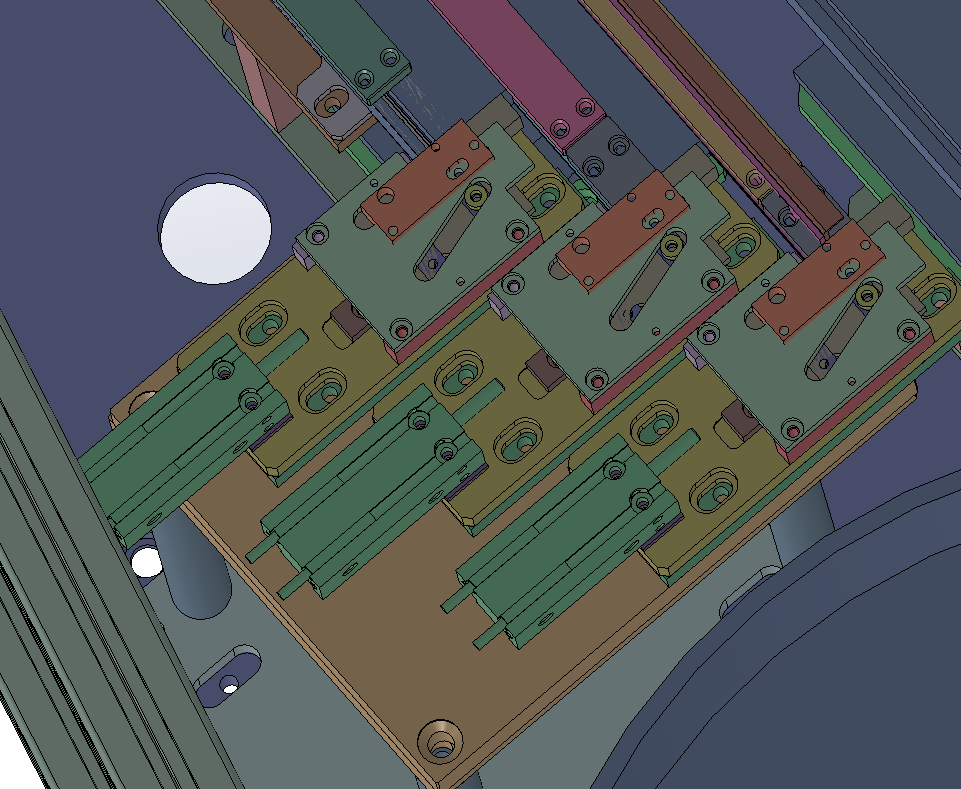Select lever link arm on leftmost green plate

[454, 231]
